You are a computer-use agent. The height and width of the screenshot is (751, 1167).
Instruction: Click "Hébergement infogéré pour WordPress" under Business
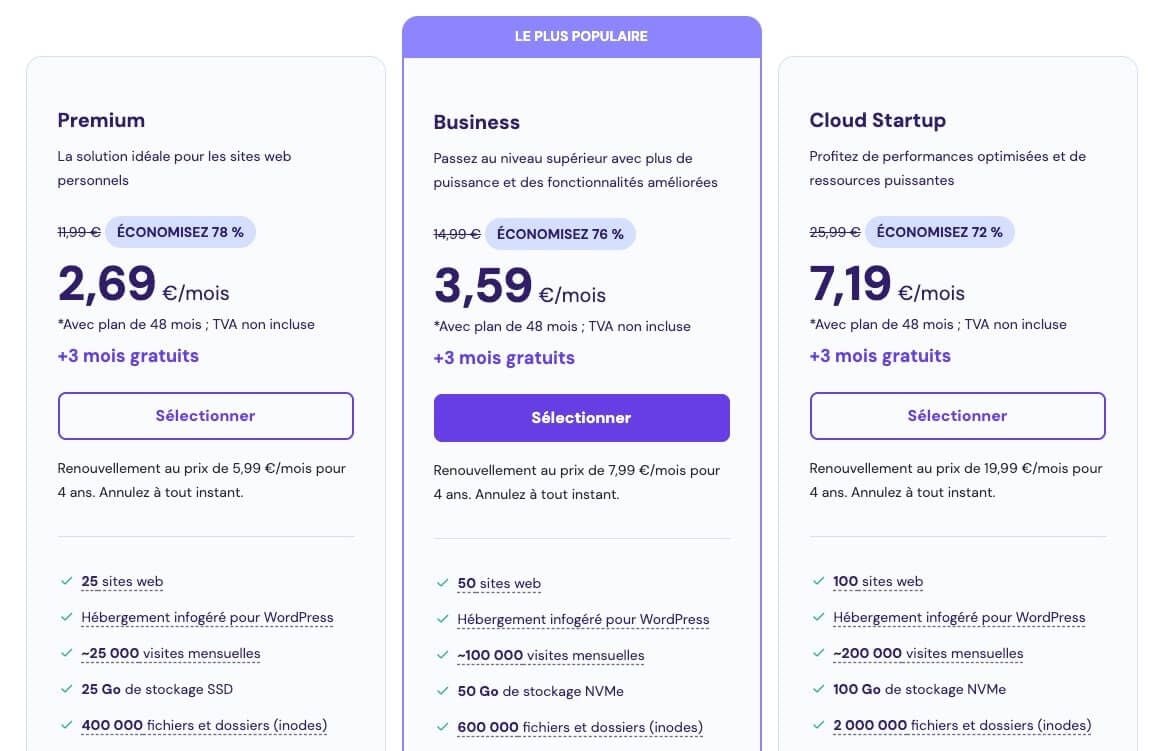[x=583, y=619]
